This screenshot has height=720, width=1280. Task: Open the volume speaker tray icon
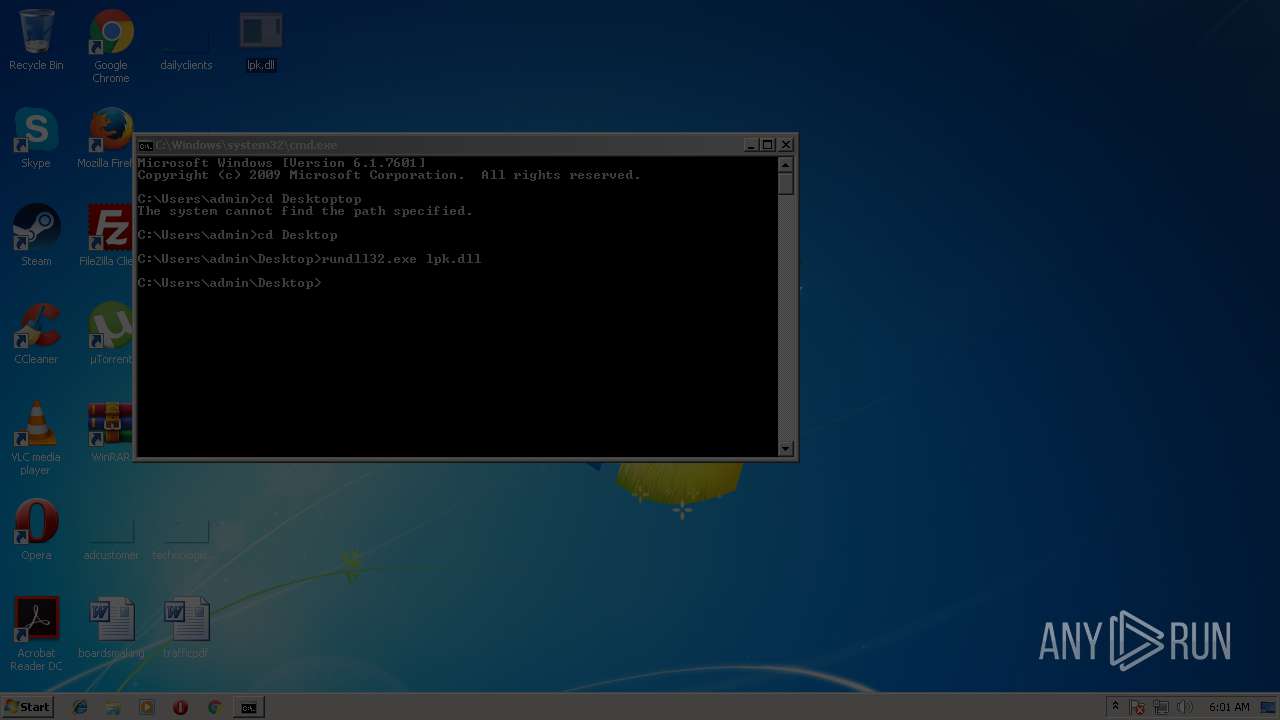1185,707
